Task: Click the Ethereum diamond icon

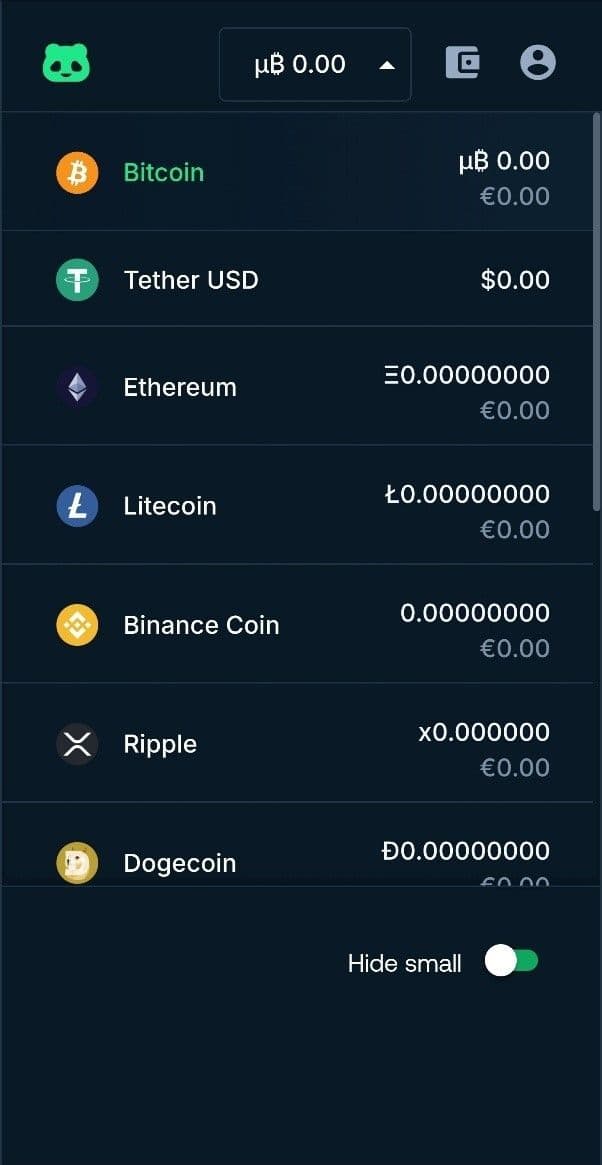Action: [77, 387]
